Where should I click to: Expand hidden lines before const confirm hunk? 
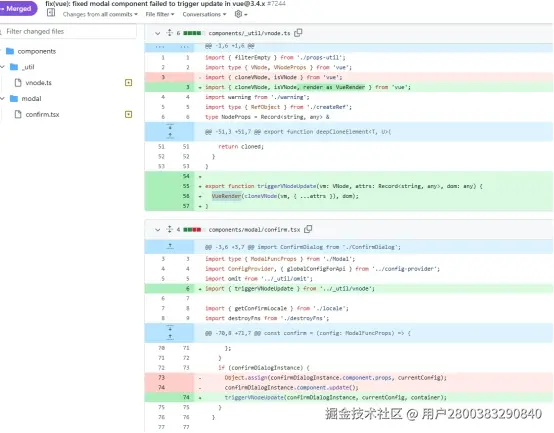click(170, 333)
